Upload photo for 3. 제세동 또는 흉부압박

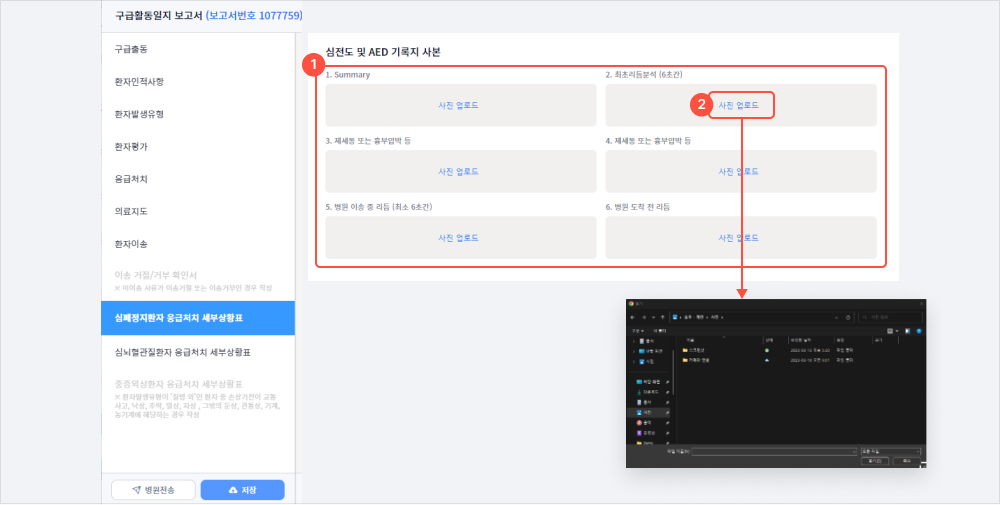(459, 172)
